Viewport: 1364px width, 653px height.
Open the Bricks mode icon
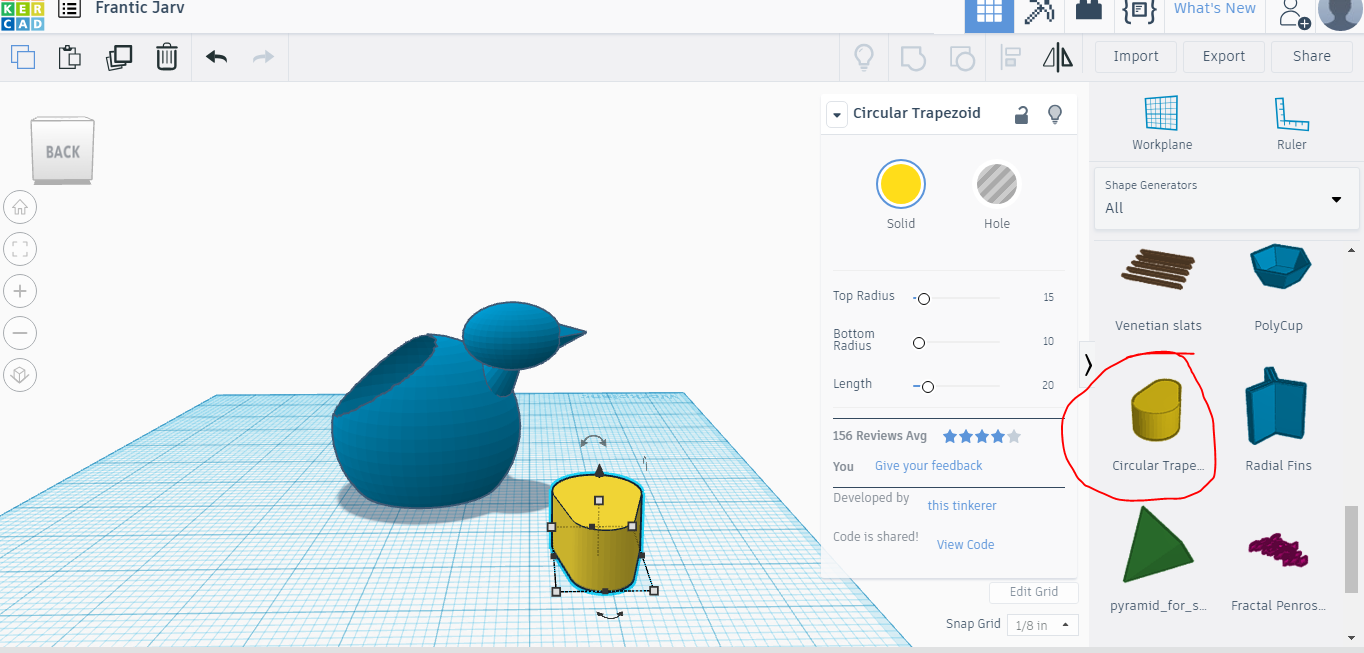click(1089, 10)
